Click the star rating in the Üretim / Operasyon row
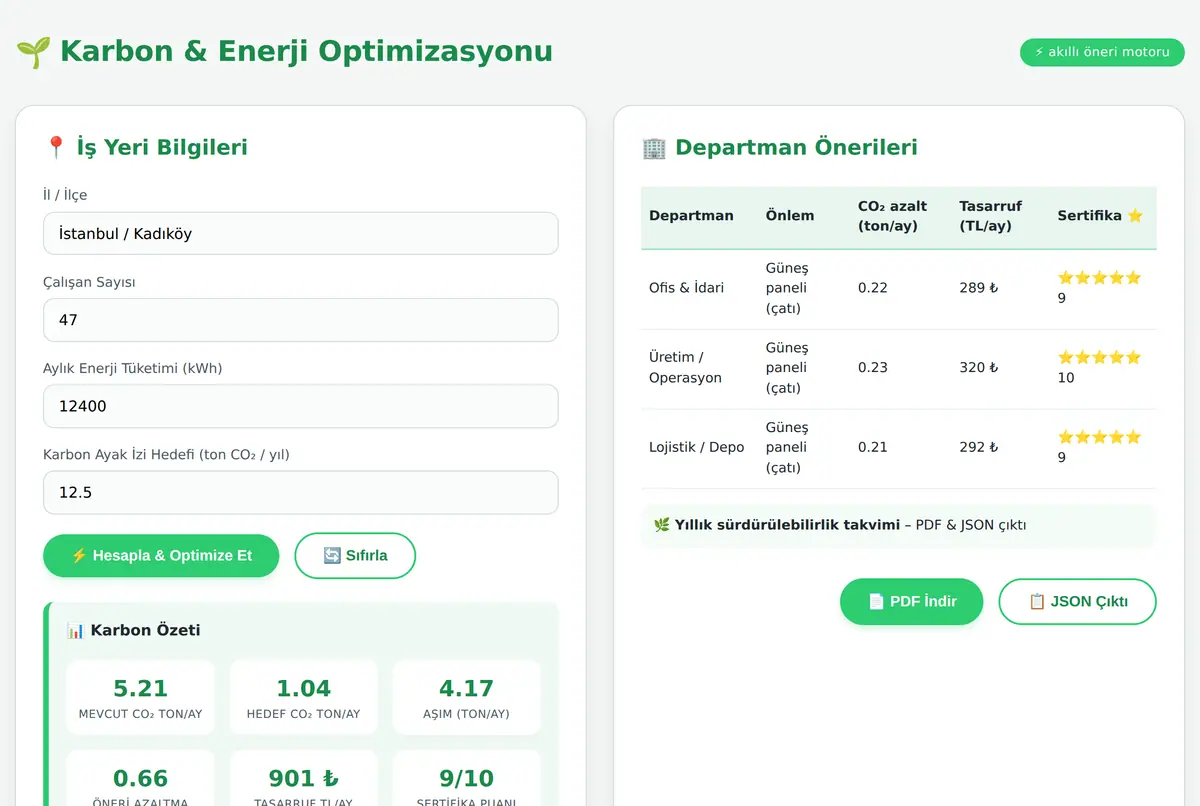 pos(1099,357)
